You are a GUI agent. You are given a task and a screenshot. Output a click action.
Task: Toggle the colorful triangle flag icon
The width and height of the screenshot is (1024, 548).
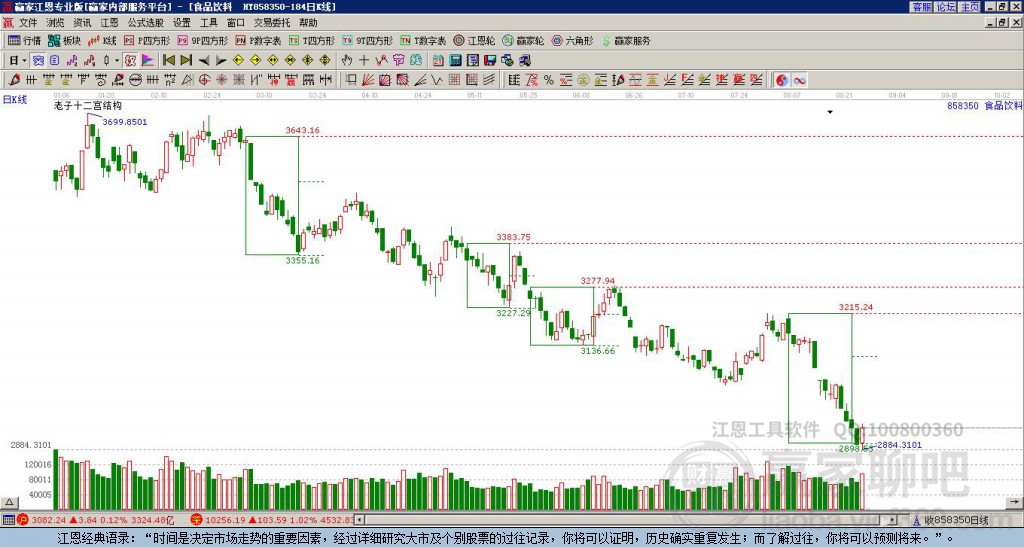tap(148, 60)
